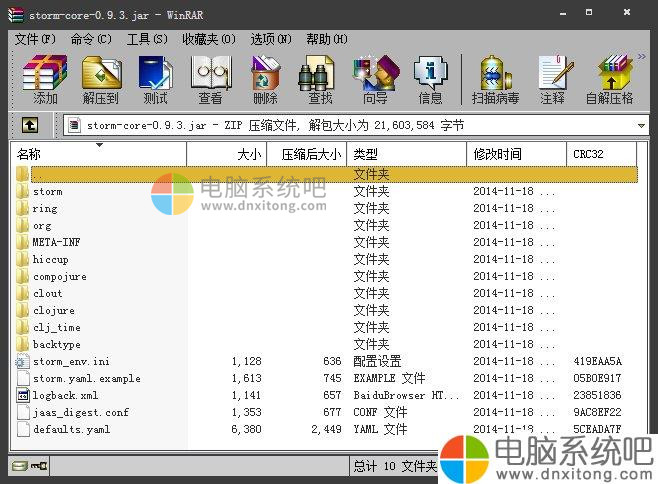Open the Options (选项) menu
The height and width of the screenshot is (484, 658).
271,39
